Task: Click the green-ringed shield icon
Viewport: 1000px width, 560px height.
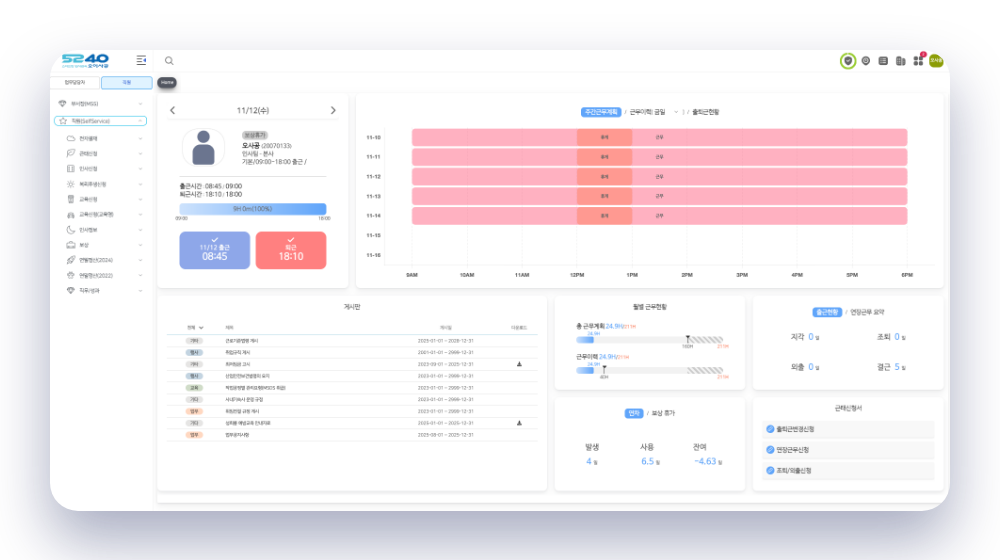Action: tap(848, 61)
